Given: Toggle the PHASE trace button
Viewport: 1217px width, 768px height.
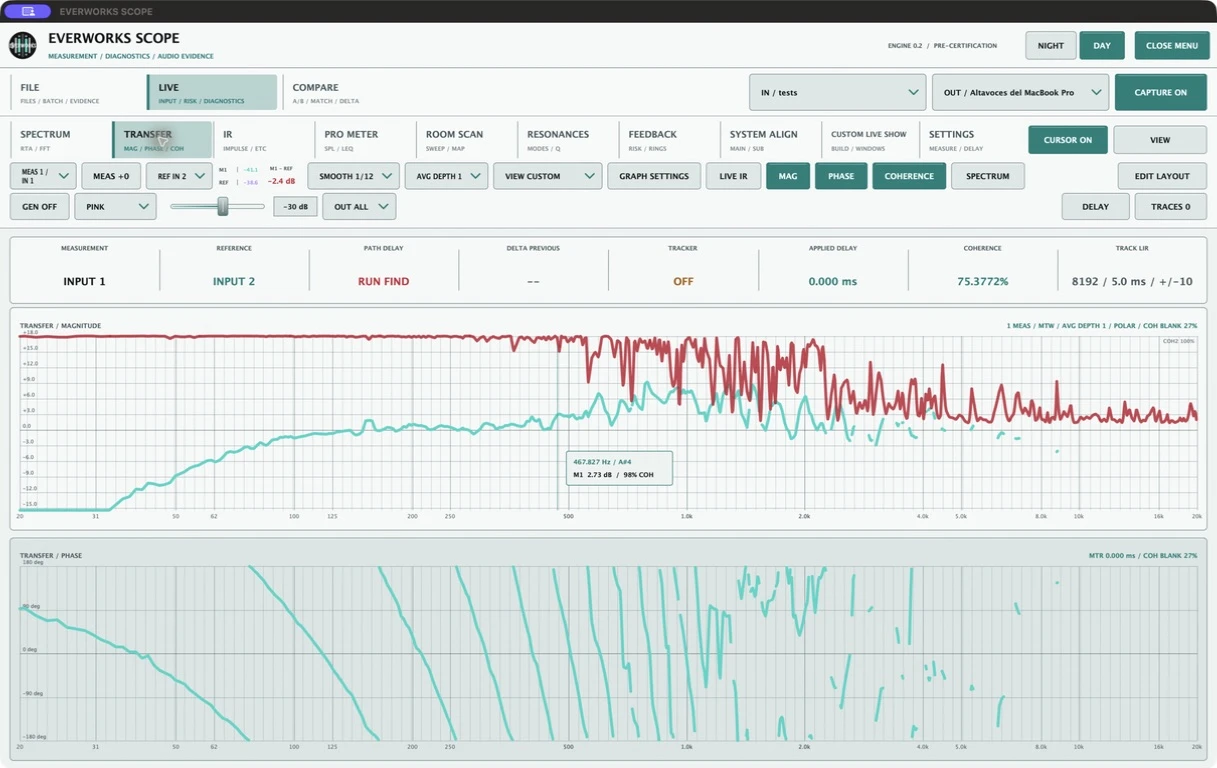Looking at the screenshot, I should pyautogui.click(x=841, y=176).
